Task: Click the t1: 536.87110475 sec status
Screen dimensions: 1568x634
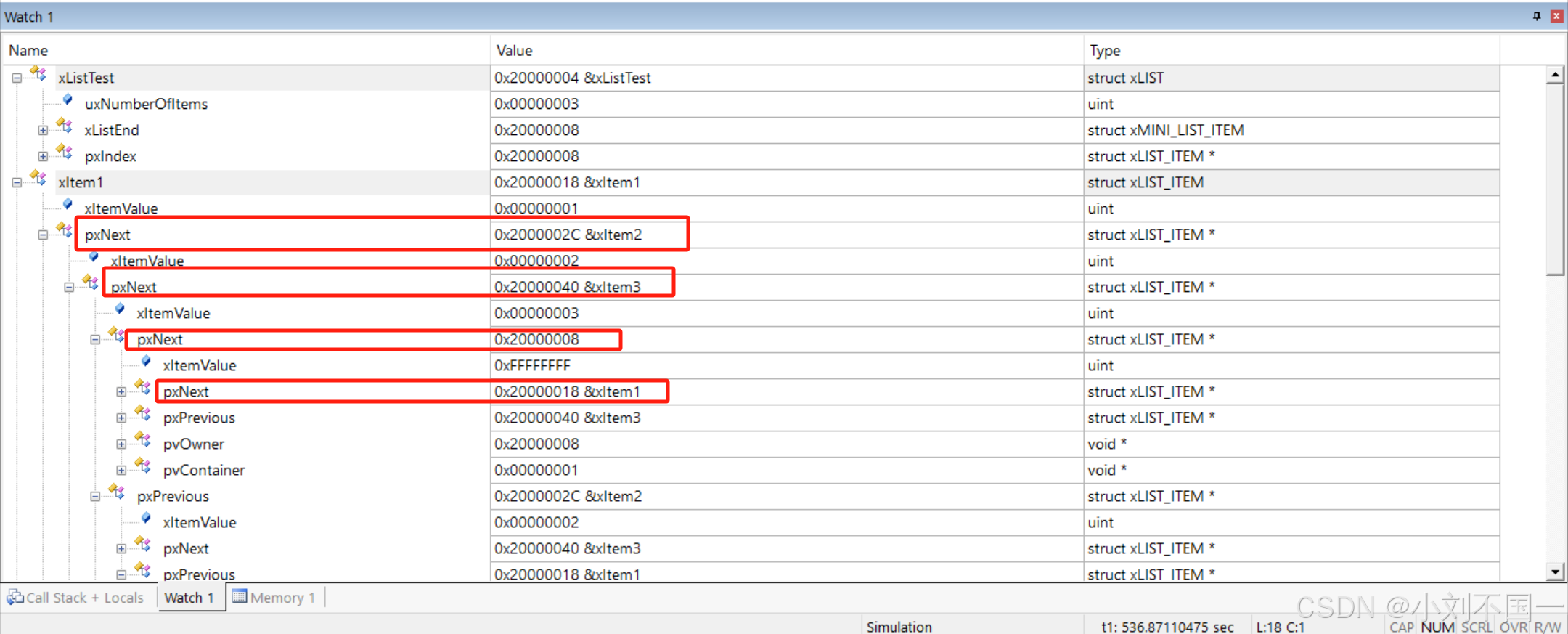Action: pos(1167,627)
